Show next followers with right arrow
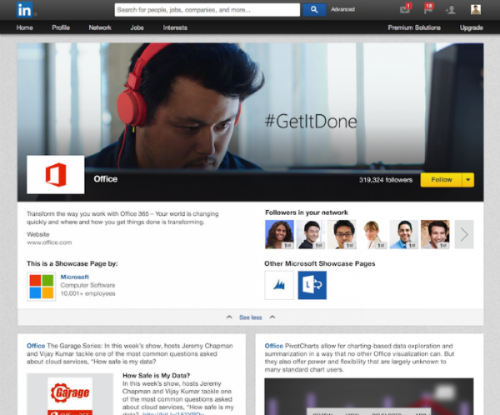The image size is (500, 415). pos(464,234)
